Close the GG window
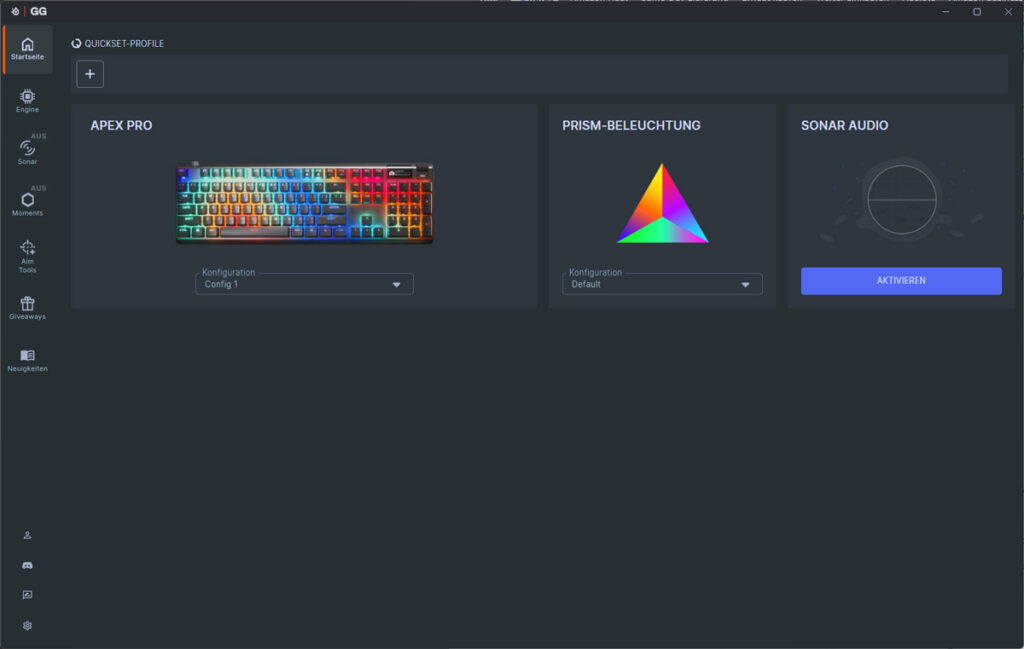 coord(1008,12)
